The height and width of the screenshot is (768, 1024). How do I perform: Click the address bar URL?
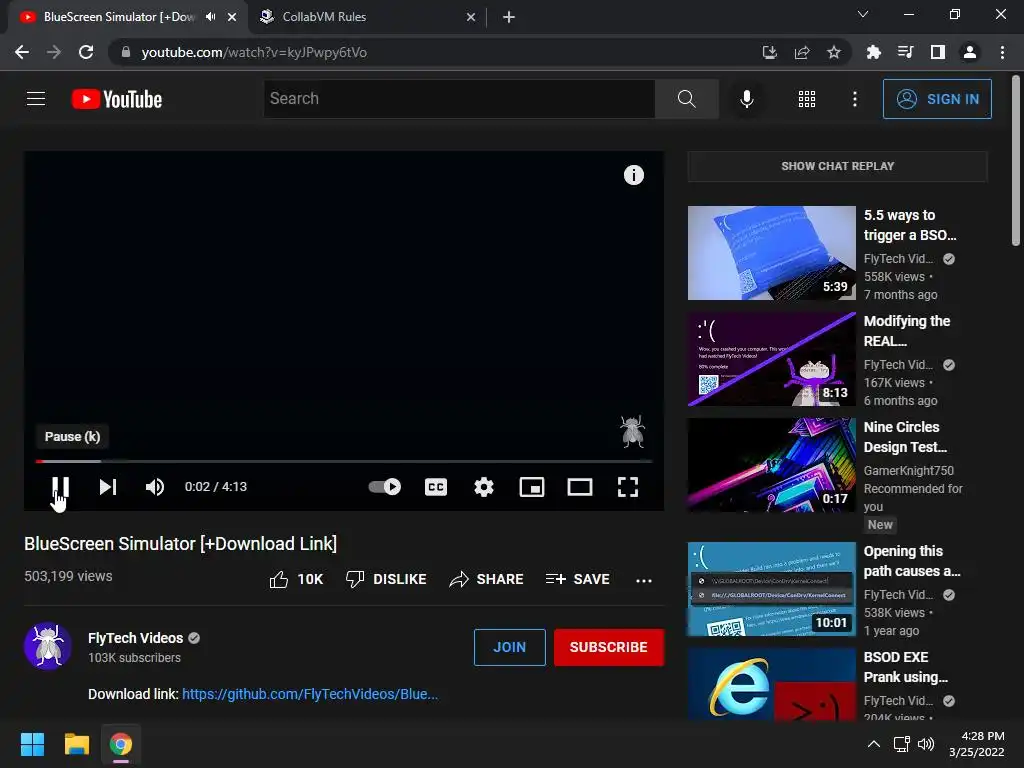coord(254,52)
